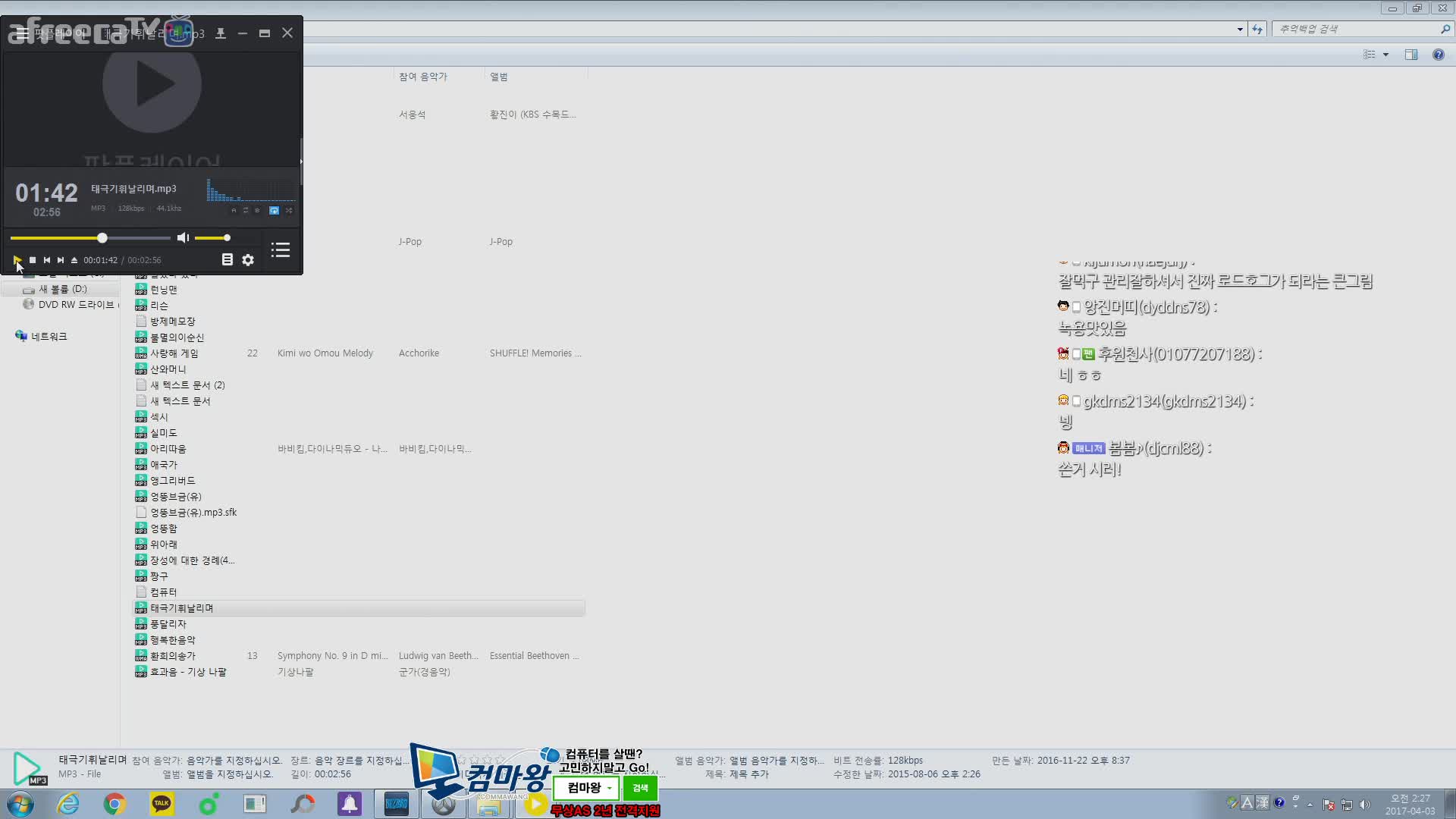Open the player settings gear

click(x=248, y=259)
